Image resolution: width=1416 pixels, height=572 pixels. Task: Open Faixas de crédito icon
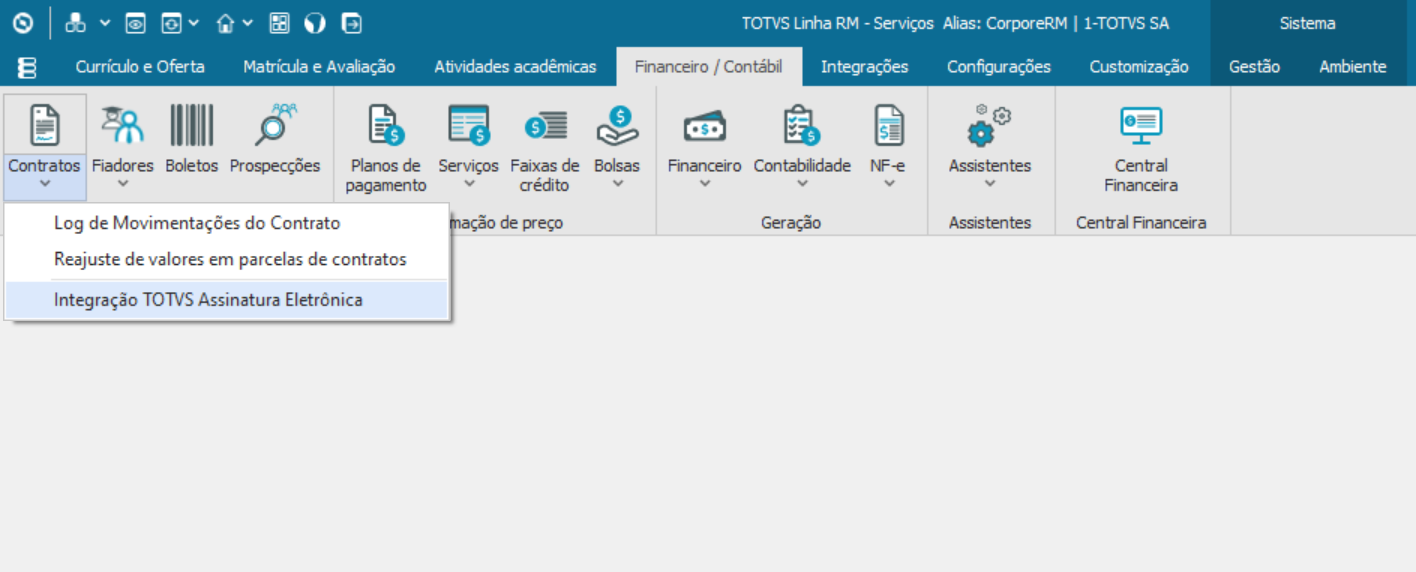pyautogui.click(x=545, y=126)
